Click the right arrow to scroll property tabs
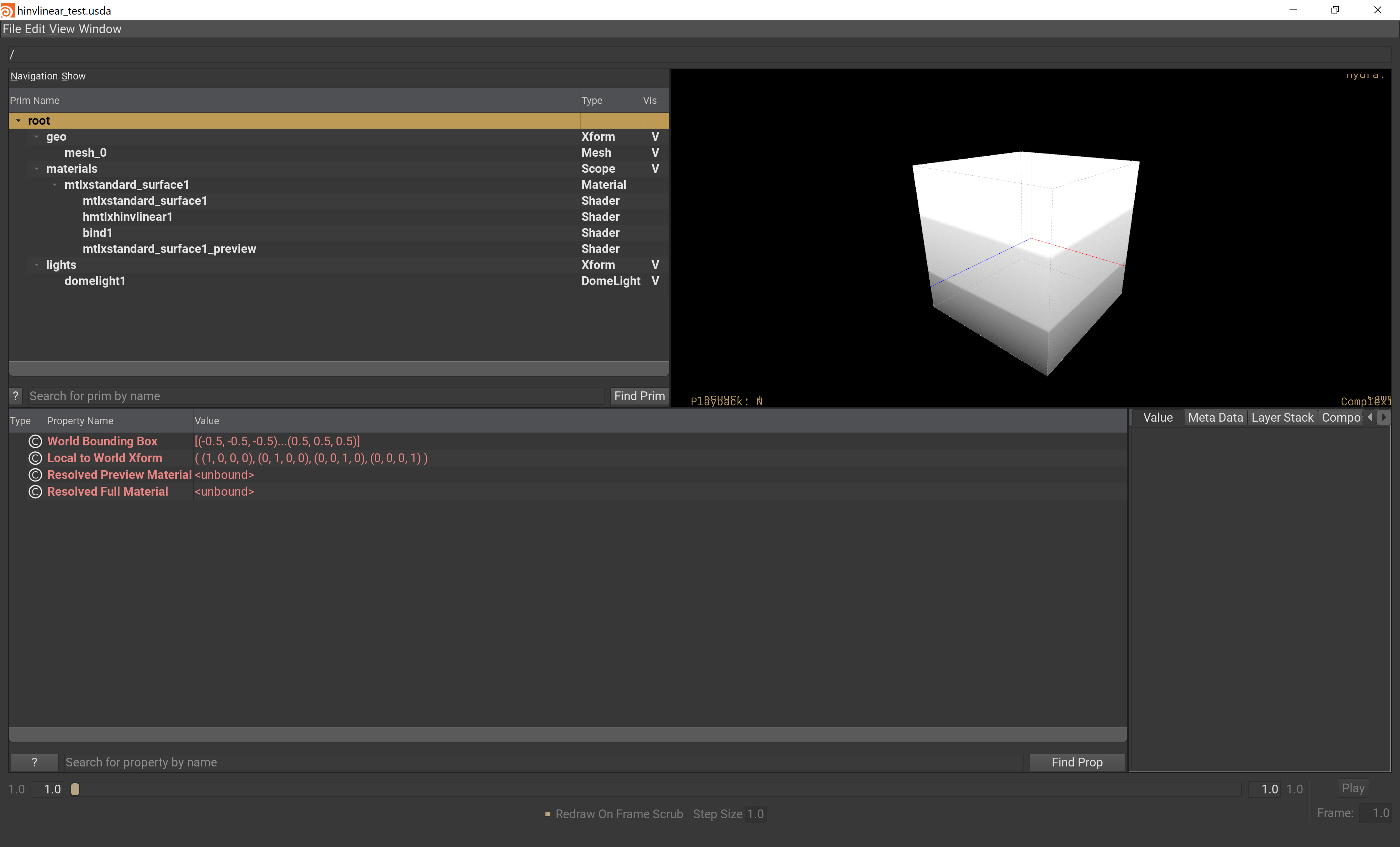Screen dimensions: 1400x847 click(x=1385, y=417)
